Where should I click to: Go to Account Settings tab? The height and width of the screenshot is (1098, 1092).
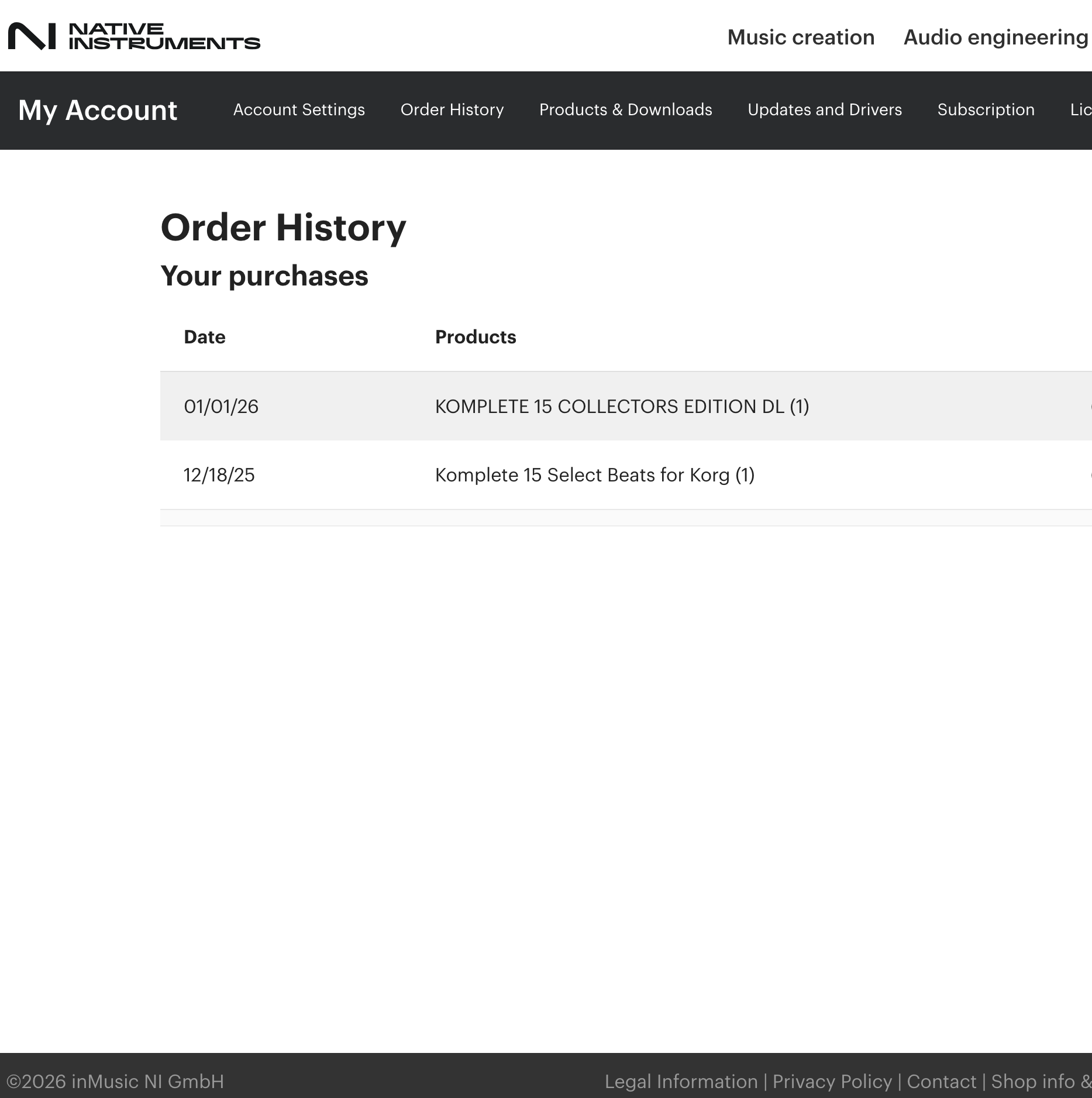(299, 110)
